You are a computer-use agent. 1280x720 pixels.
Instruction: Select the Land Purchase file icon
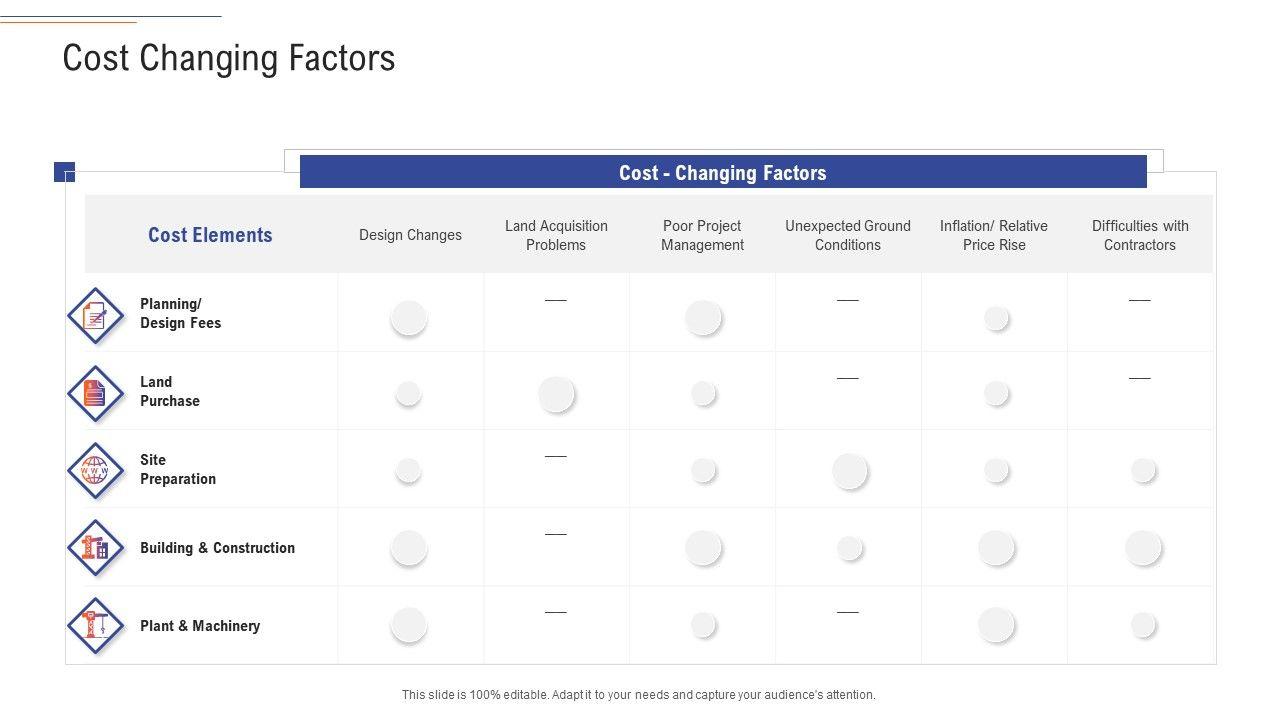point(95,394)
